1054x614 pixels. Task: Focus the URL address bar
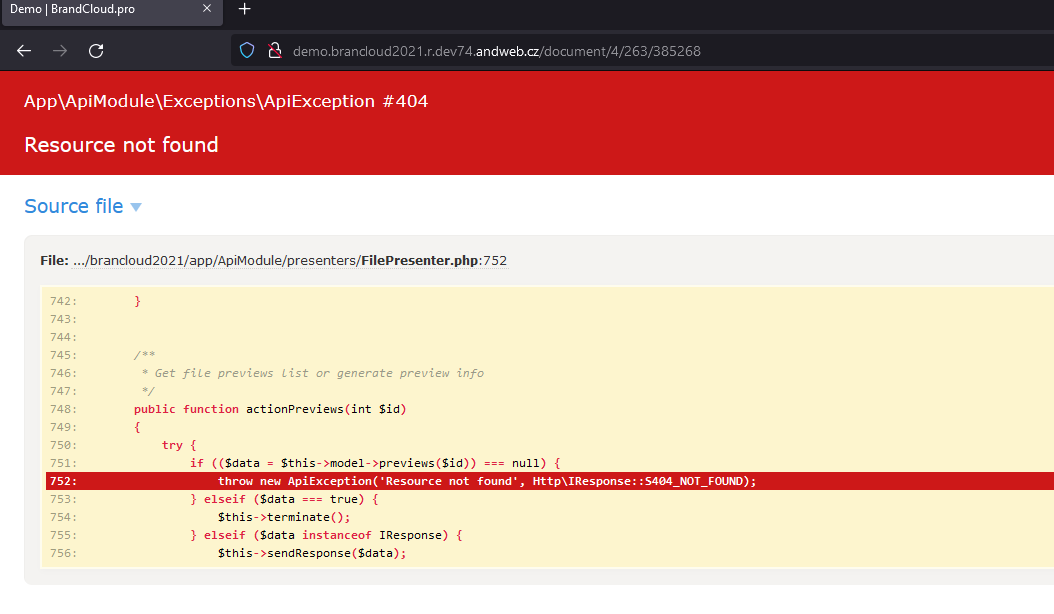tap(600, 51)
